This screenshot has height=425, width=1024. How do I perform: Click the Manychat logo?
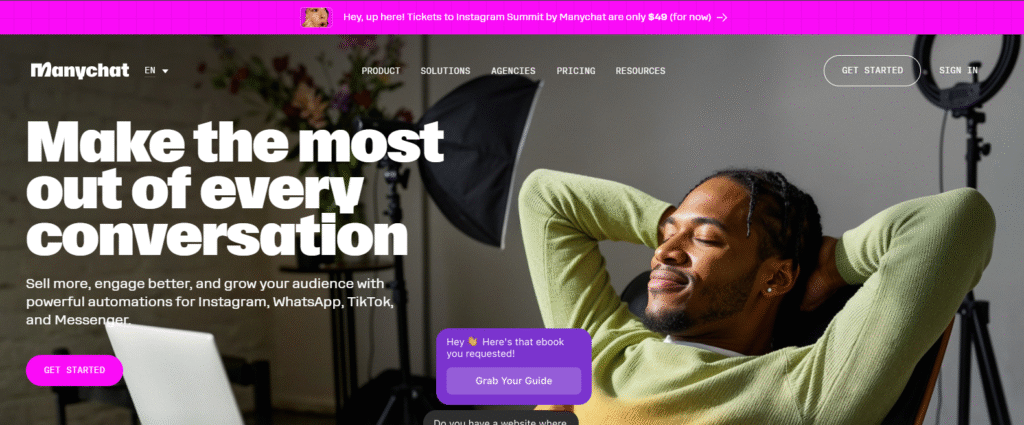click(x=80, y=71)
